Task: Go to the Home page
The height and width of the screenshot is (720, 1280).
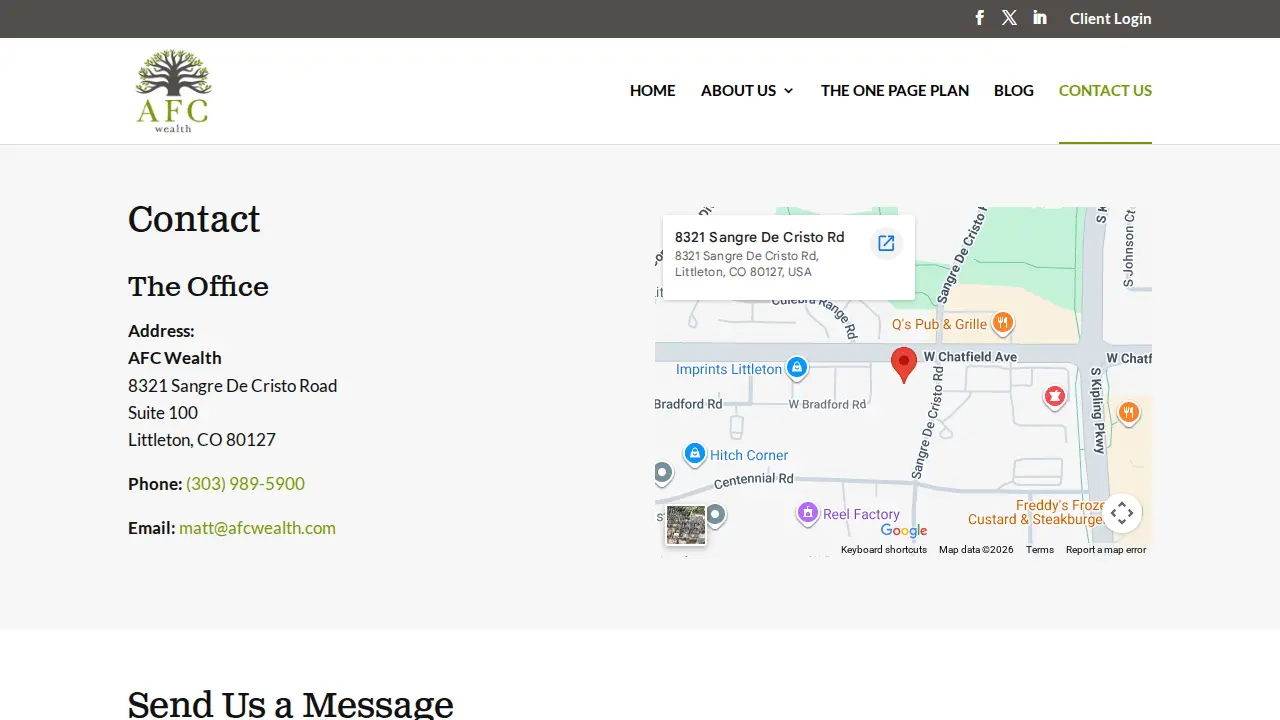Action: point(652,90)
